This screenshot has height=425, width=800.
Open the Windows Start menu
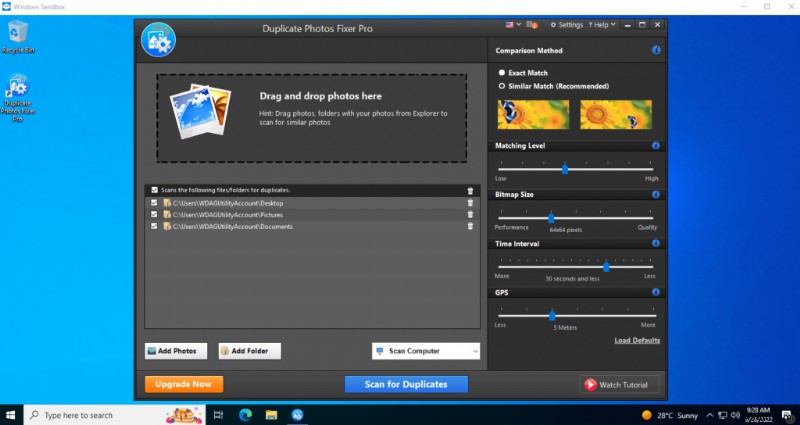click(x=10, y=415)
